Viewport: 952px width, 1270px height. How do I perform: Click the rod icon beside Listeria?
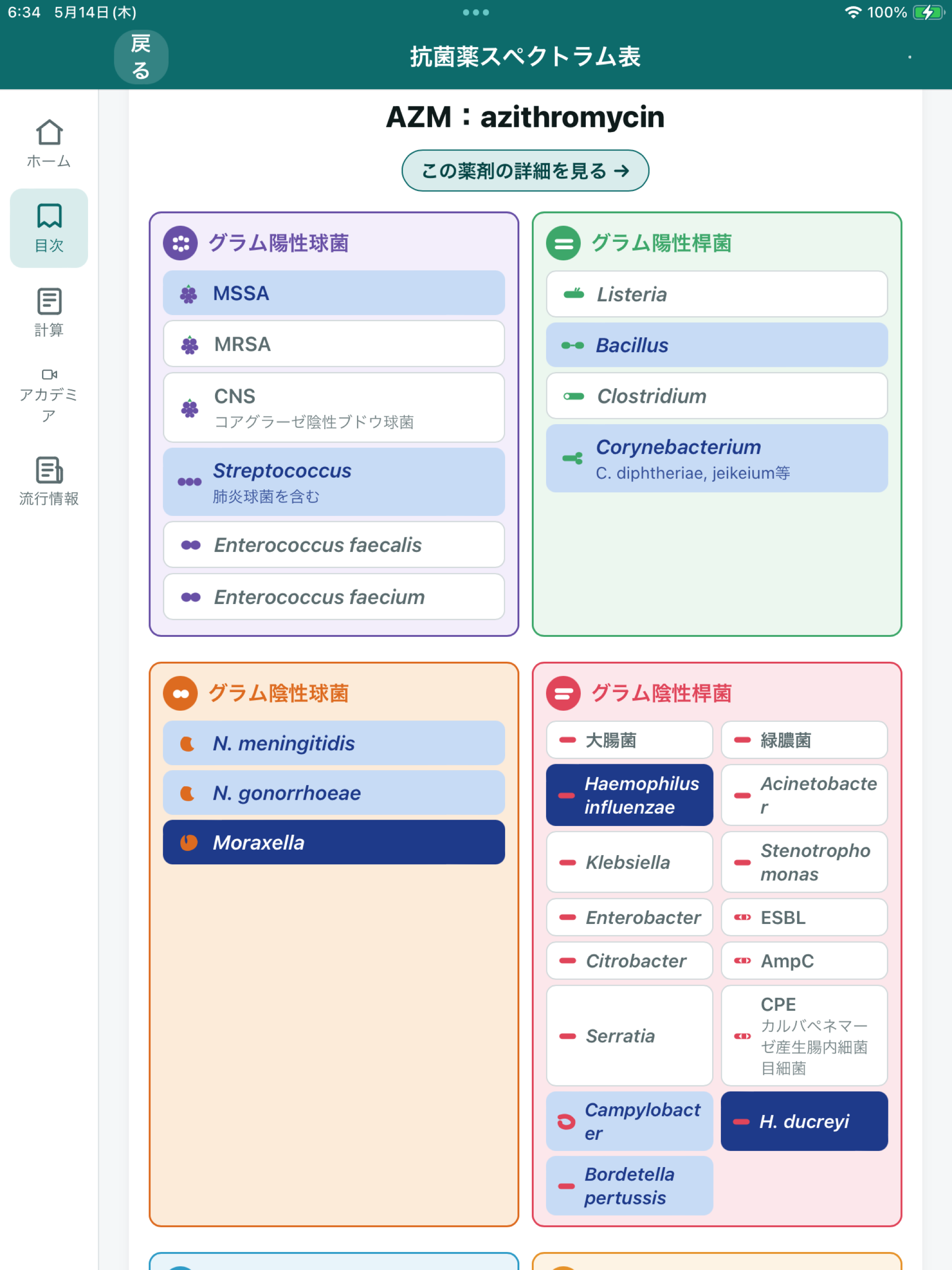(574, 294)
